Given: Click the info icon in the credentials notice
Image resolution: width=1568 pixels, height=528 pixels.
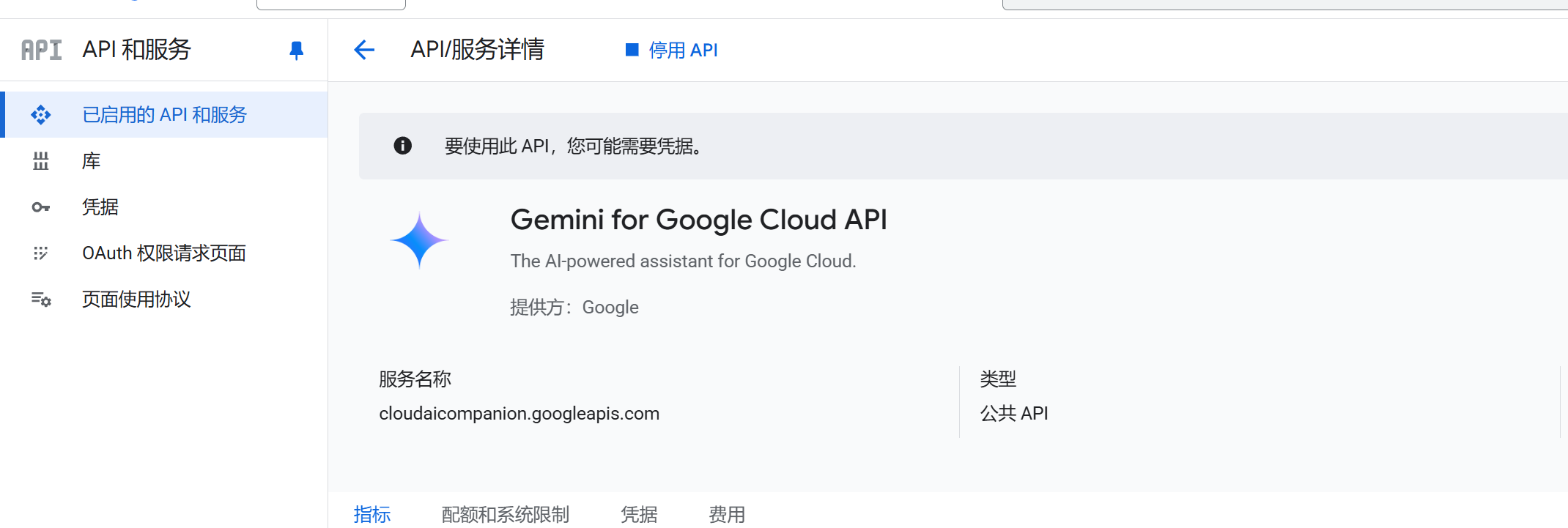Looking at the screenshot, I should (x=402, y=146).
